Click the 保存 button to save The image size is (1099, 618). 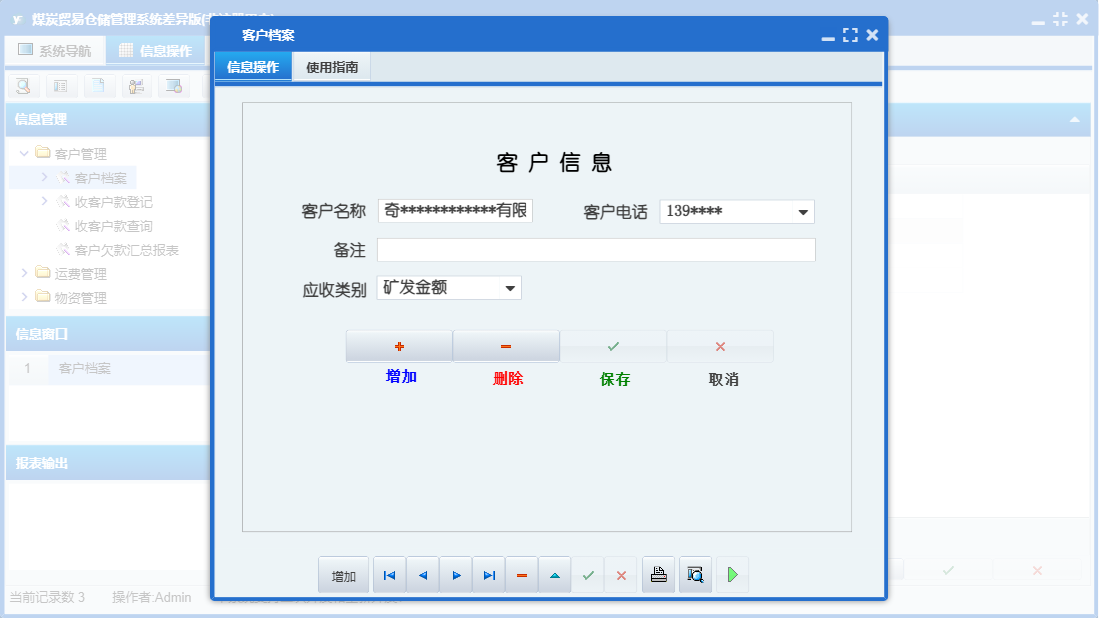(x=613, y=346)
